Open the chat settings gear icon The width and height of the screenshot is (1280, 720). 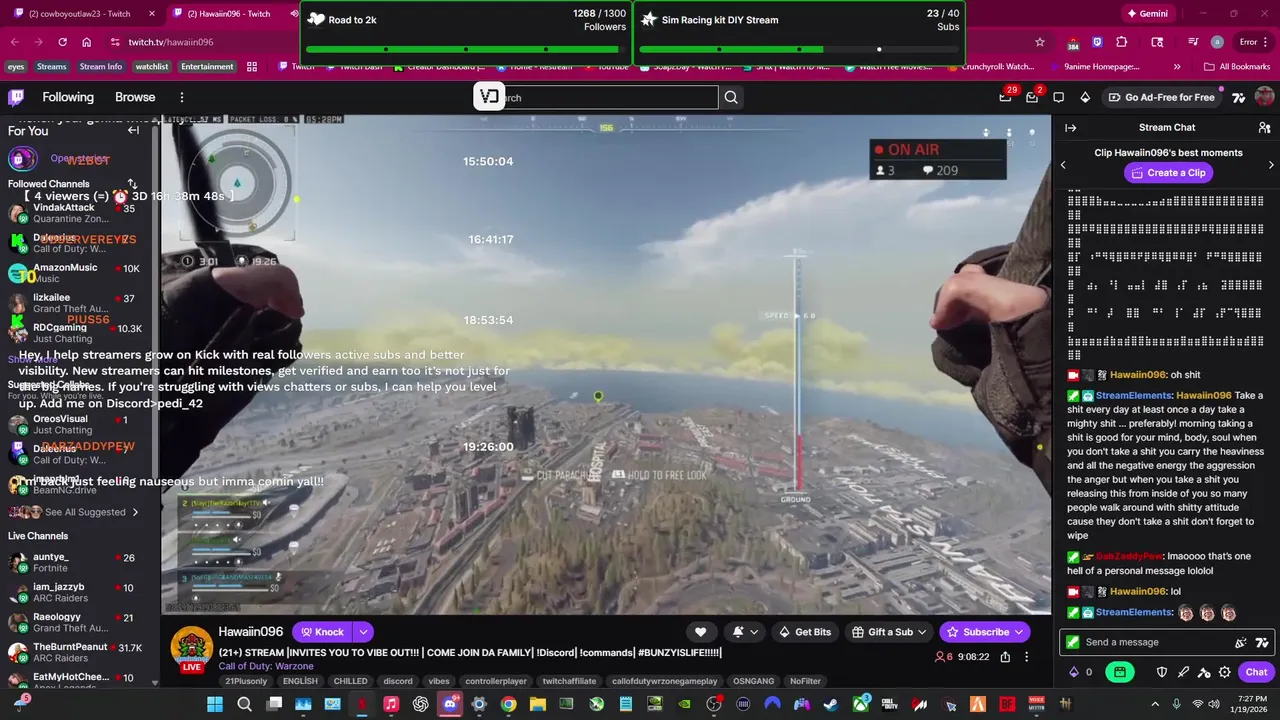point(1224,672)
